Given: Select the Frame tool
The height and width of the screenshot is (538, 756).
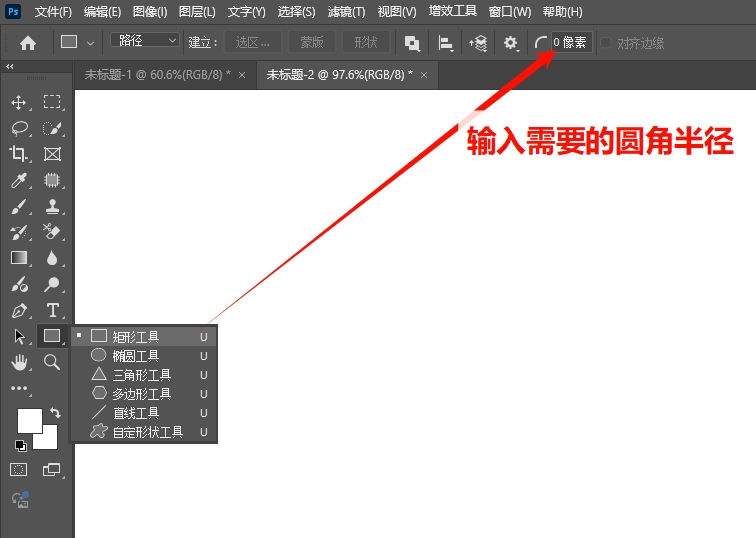Looking at the screenshot, I should tap(52, 154).
